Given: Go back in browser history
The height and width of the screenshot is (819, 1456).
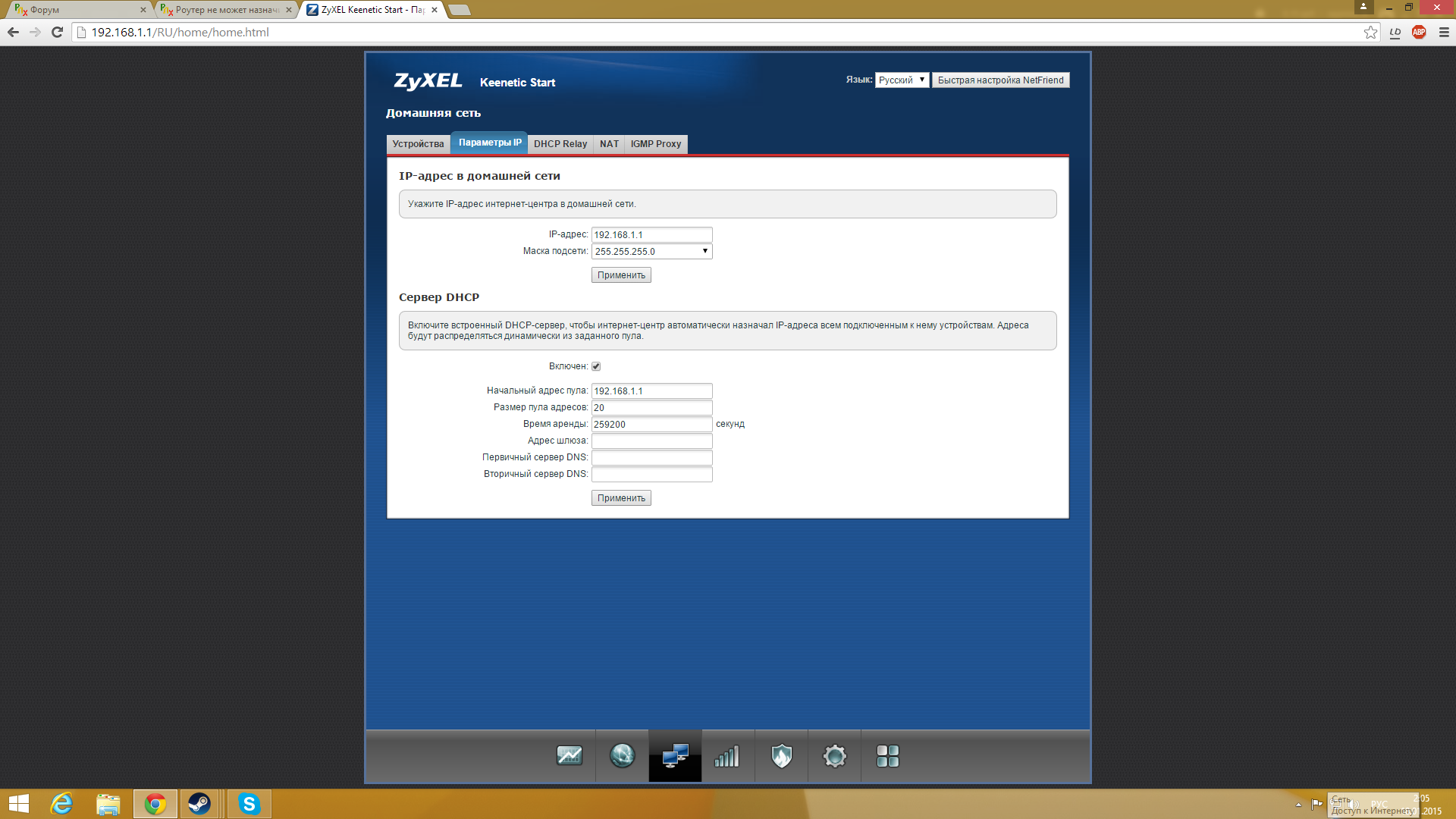Looking at the screenshot, I should (x=13, y=32).
